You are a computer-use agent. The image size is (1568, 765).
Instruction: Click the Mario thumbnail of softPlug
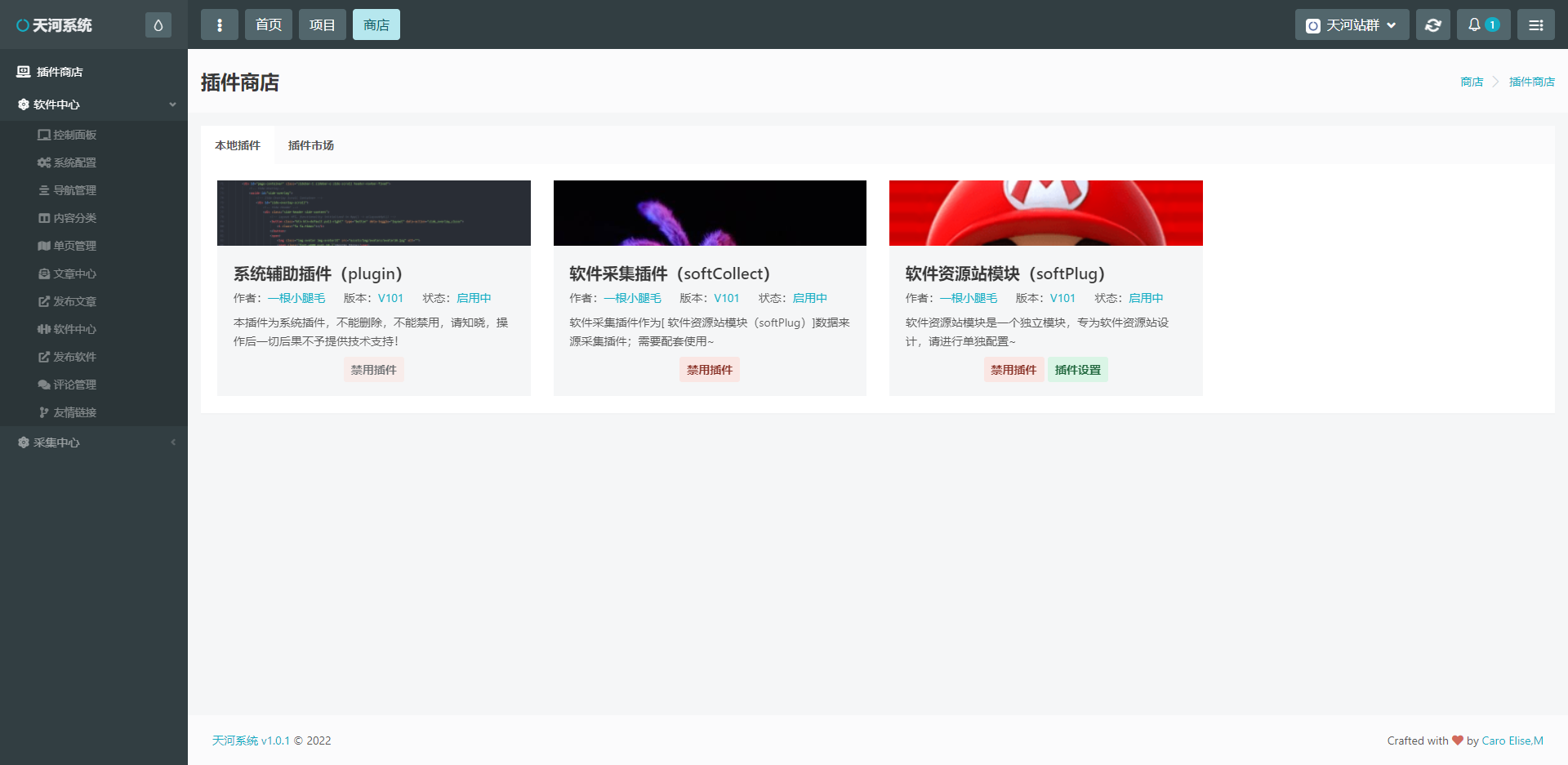pos(1045,213)
